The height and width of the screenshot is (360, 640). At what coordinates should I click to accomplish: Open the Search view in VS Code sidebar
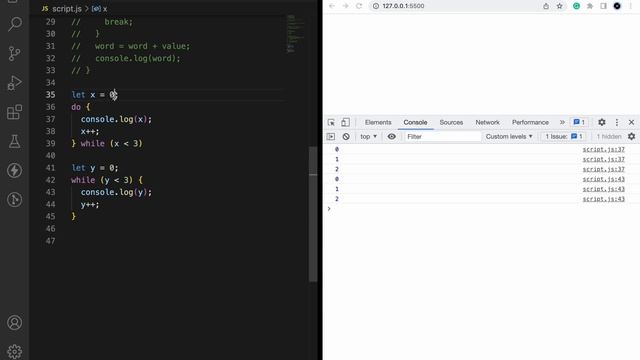(15, 24)
